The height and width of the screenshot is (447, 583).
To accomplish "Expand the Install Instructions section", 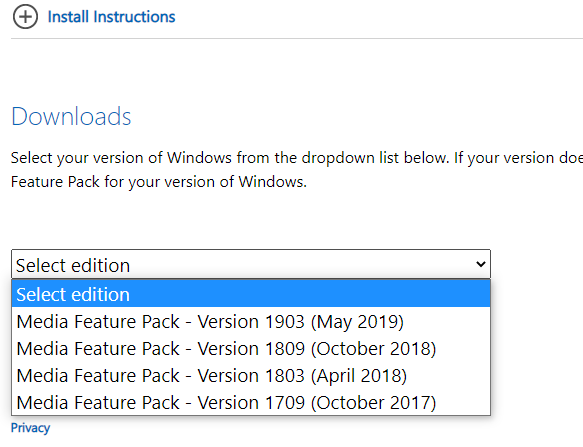I will (94, 17).
